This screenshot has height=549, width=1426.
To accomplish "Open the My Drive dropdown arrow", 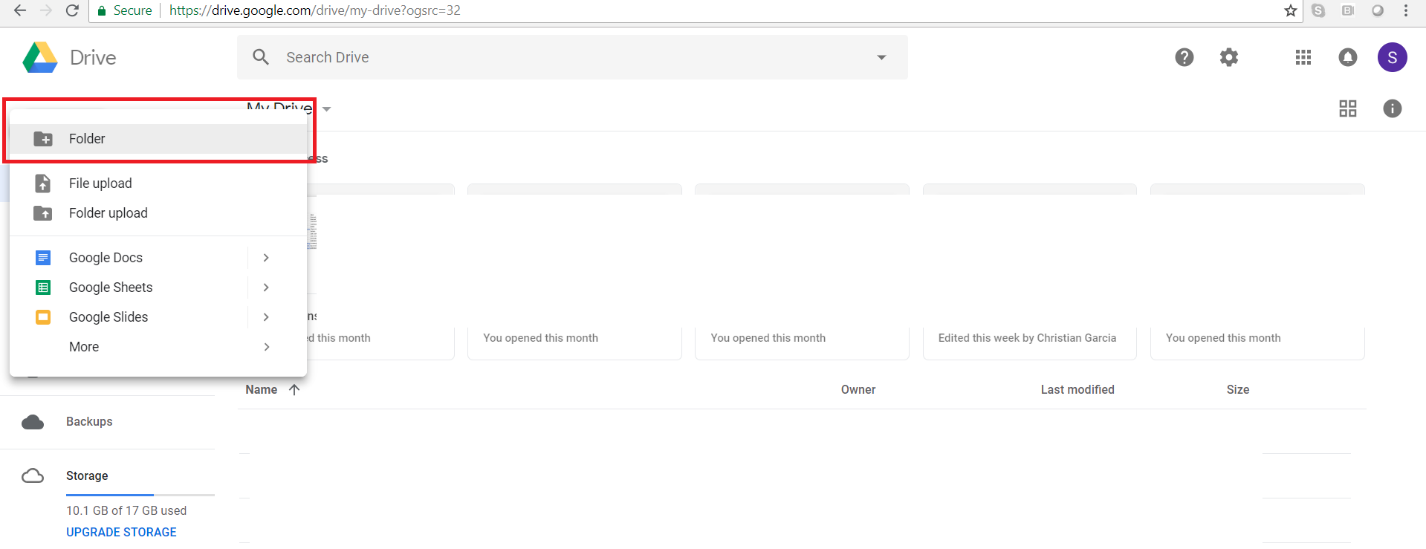I will pyautogui.click(x=327, y=109).
